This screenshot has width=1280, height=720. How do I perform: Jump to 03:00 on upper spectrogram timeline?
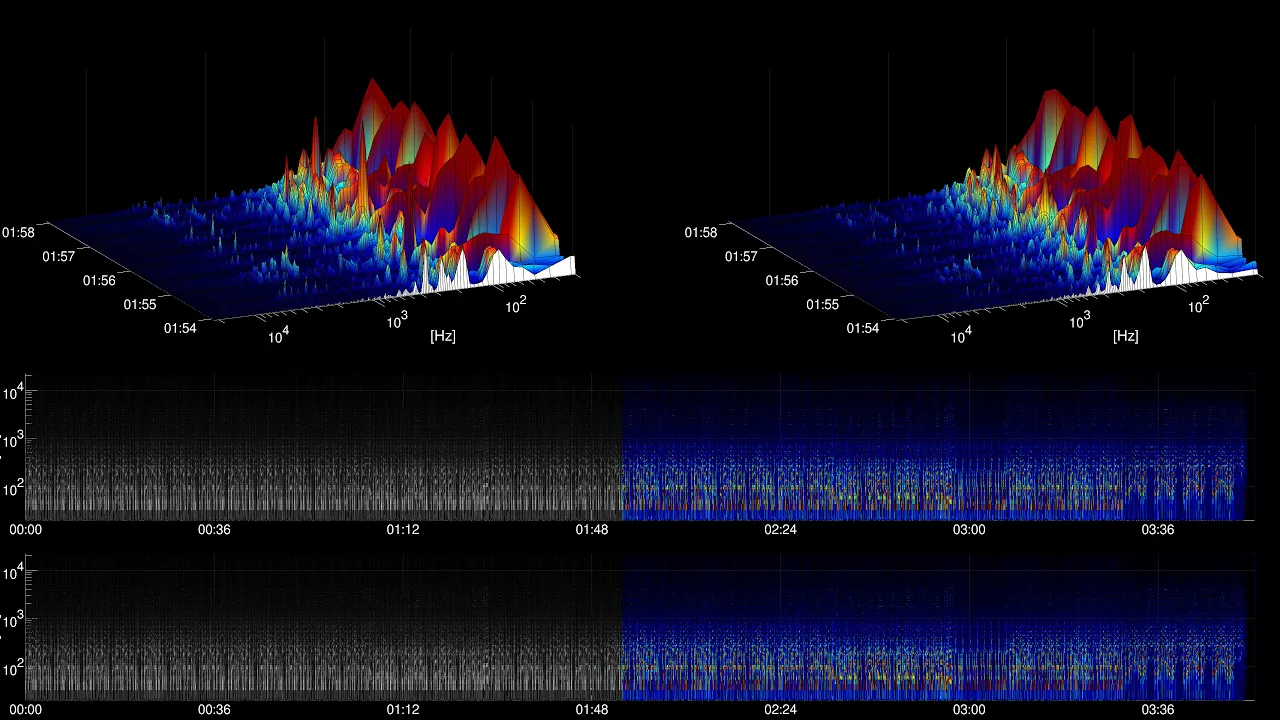(969, 530)
